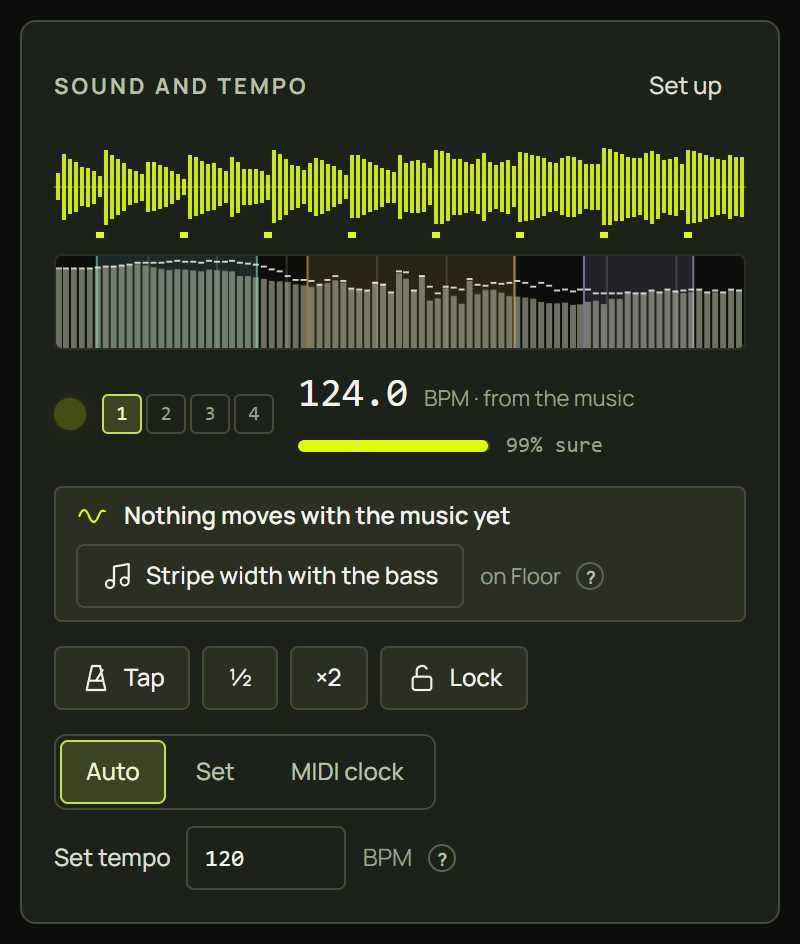Click the sine wave icon

point(92,516)
